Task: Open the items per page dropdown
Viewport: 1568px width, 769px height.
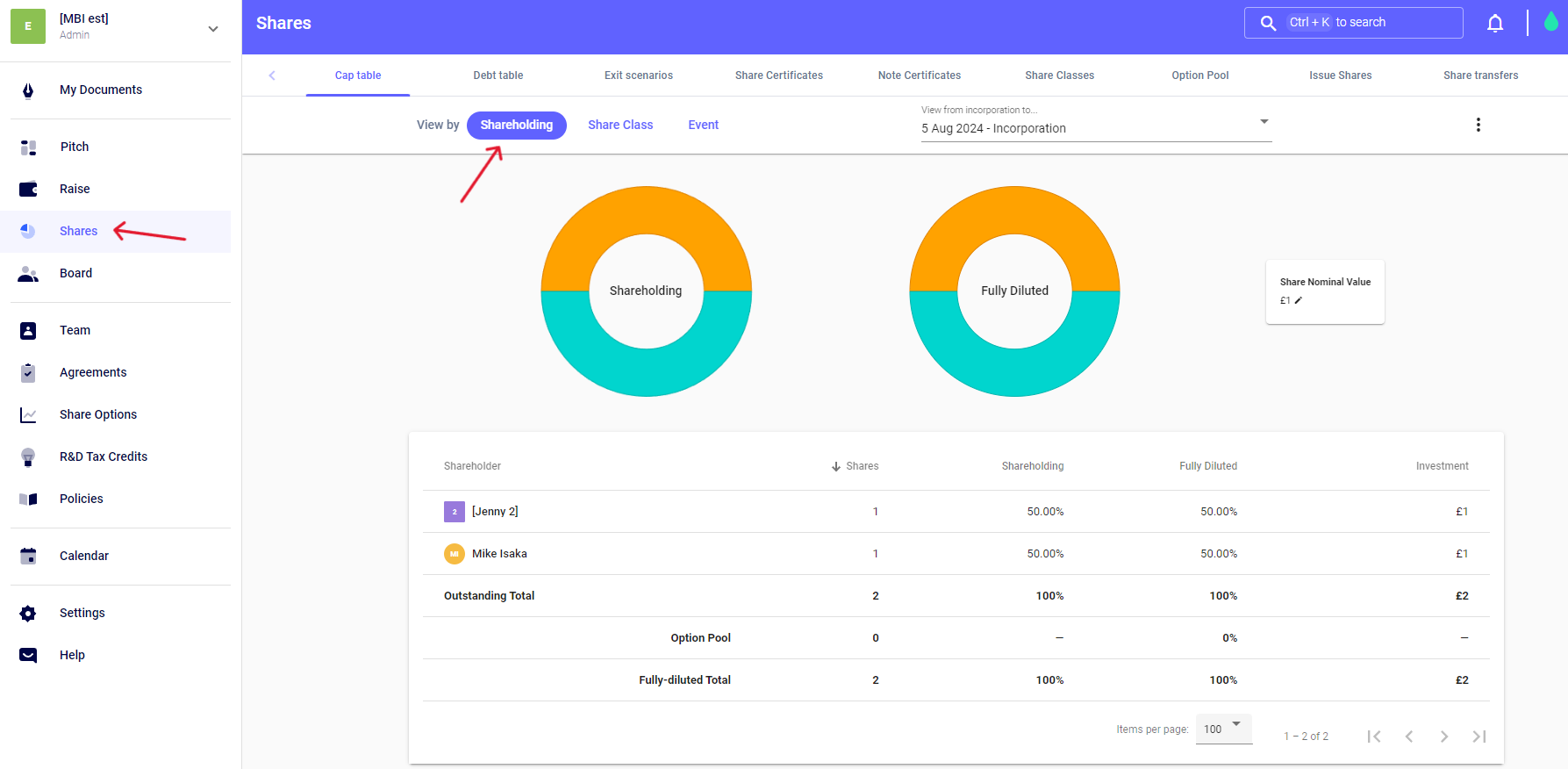Action: [x=1223, y=729]
